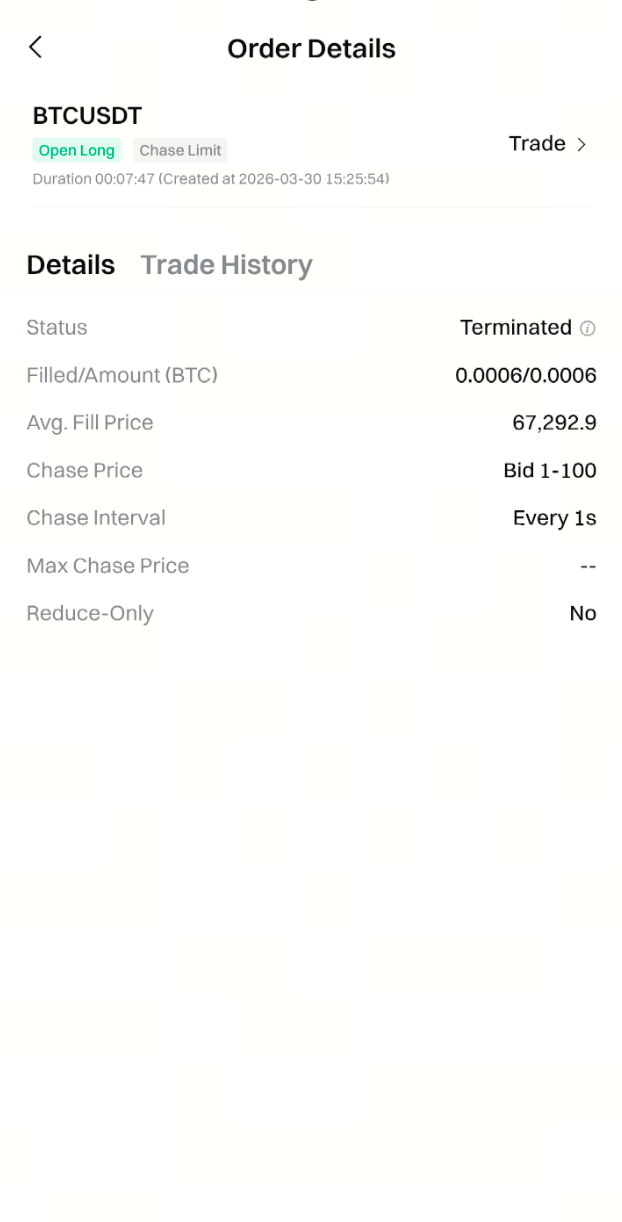The height and width of the screenshot is (1222, 622).
Task: Select the Details tab
Action: (71, 265)
